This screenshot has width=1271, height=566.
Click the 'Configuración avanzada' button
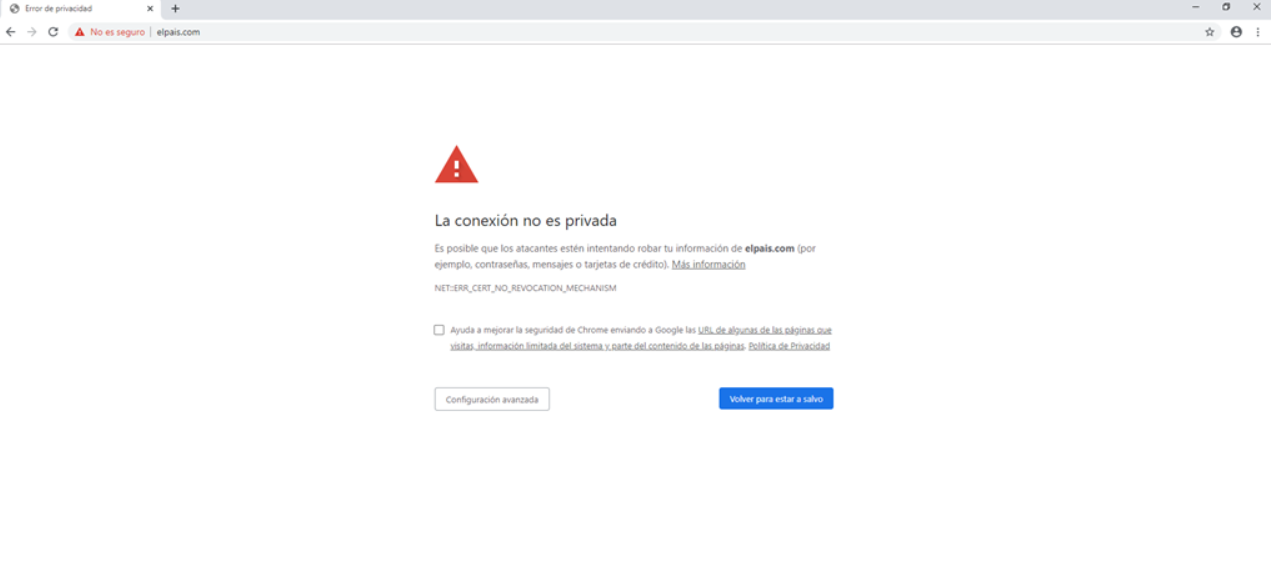(x=492, y=399)
